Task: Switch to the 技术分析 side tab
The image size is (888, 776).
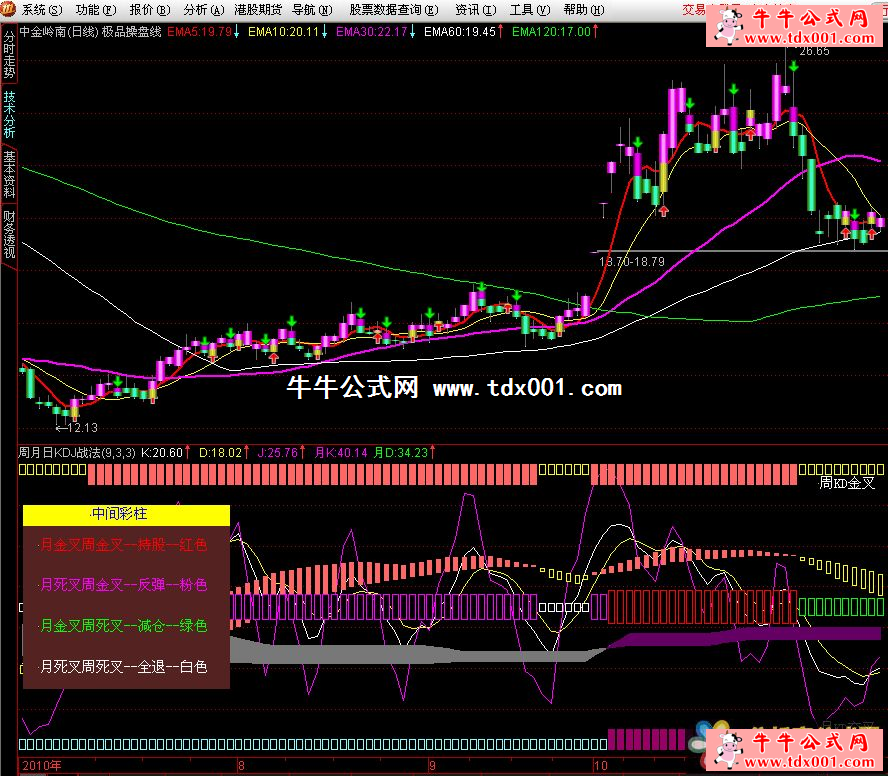Action: [x=9, y=115]
